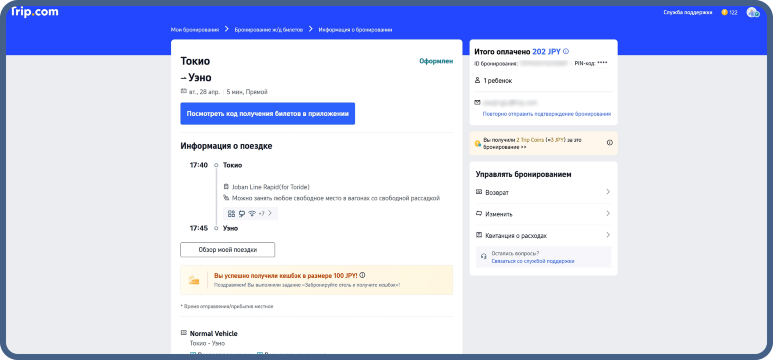Click the 17:40 departure time
Image resolution: width=773 pixels, height=360 pixels.
pyautogui.click(x=199, y=165)
